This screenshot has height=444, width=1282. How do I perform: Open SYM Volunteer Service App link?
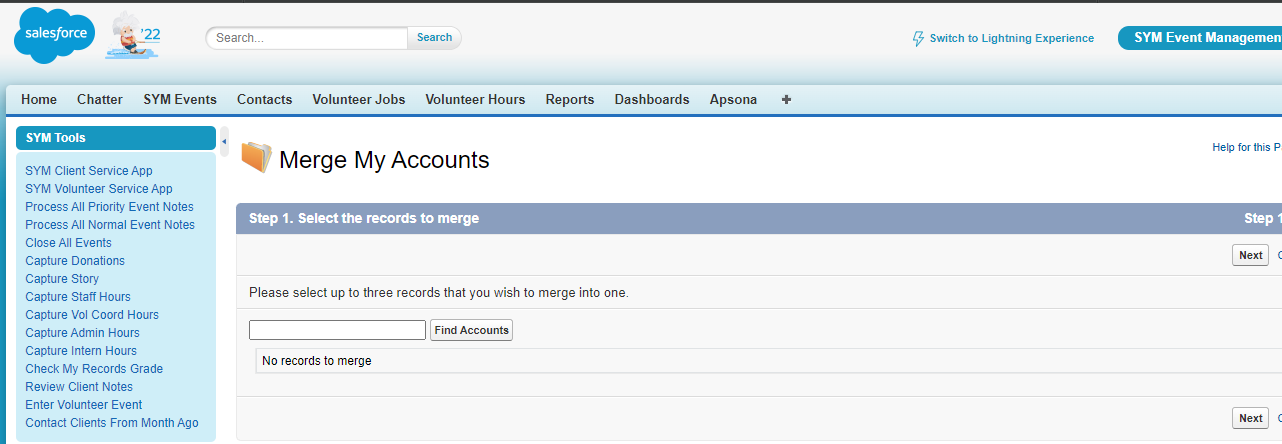tap(99, 189)
